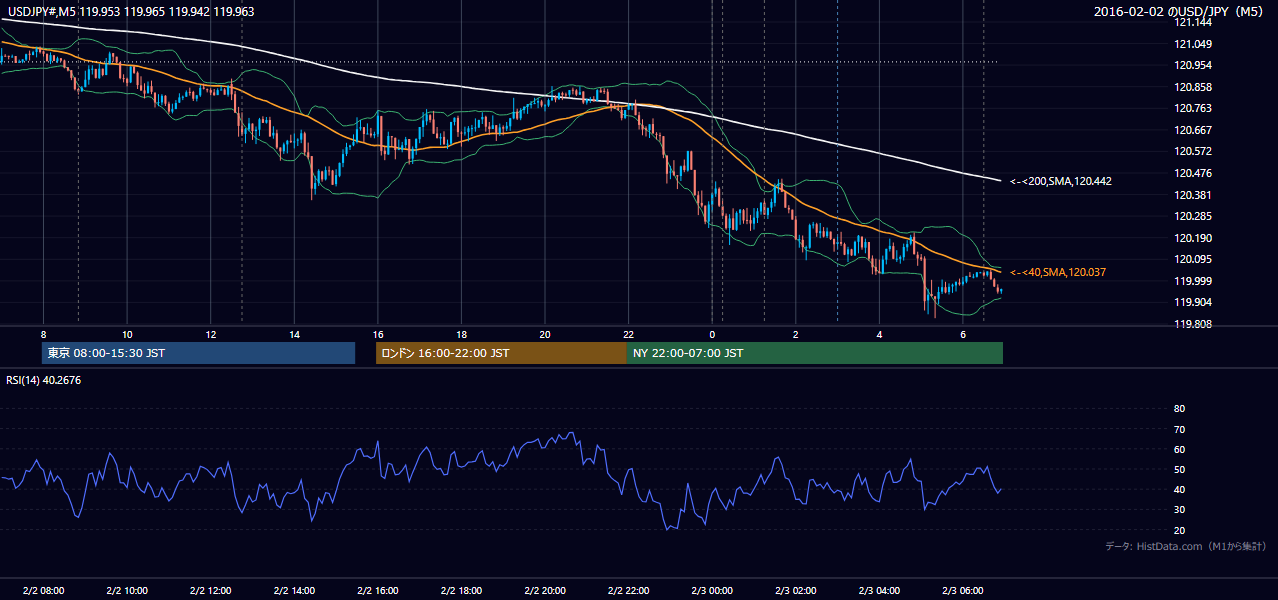
Task: Click the 2/2 14:00 time label
Action: tap(294, 591)
